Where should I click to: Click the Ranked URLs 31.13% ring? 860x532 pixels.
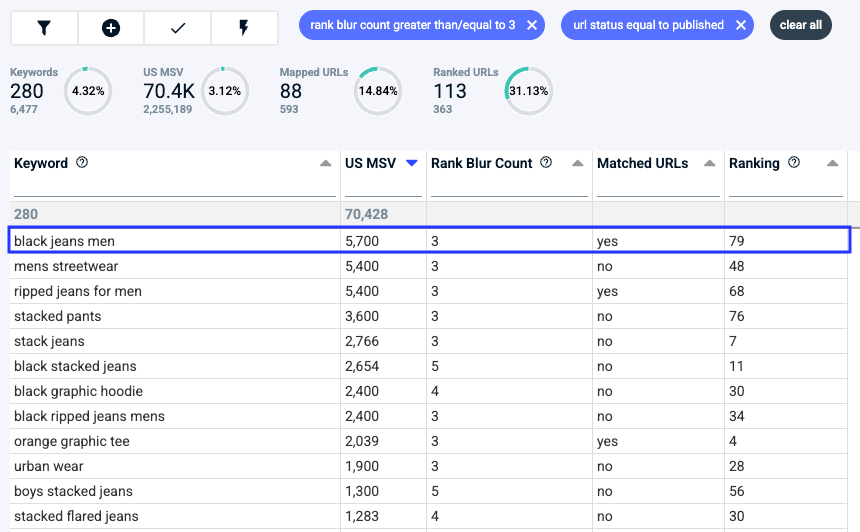[x=527, y=92]
